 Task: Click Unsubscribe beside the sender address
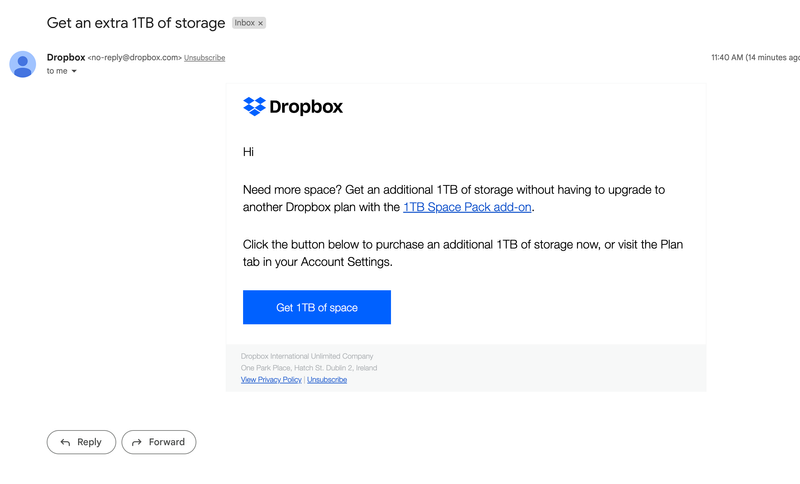[204, 58]
